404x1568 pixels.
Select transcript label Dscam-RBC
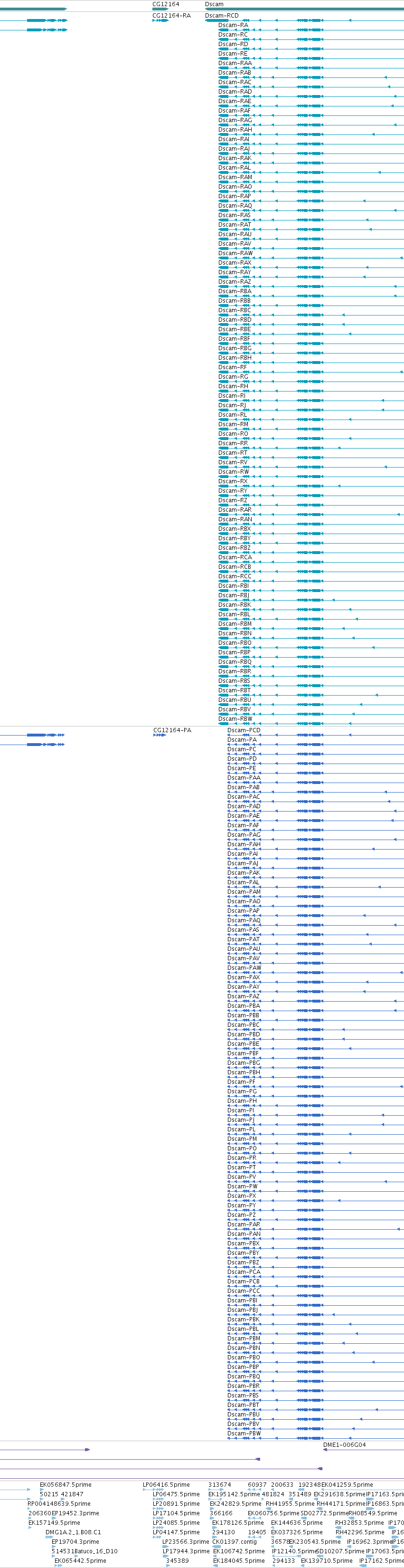(x=234, y=310)
